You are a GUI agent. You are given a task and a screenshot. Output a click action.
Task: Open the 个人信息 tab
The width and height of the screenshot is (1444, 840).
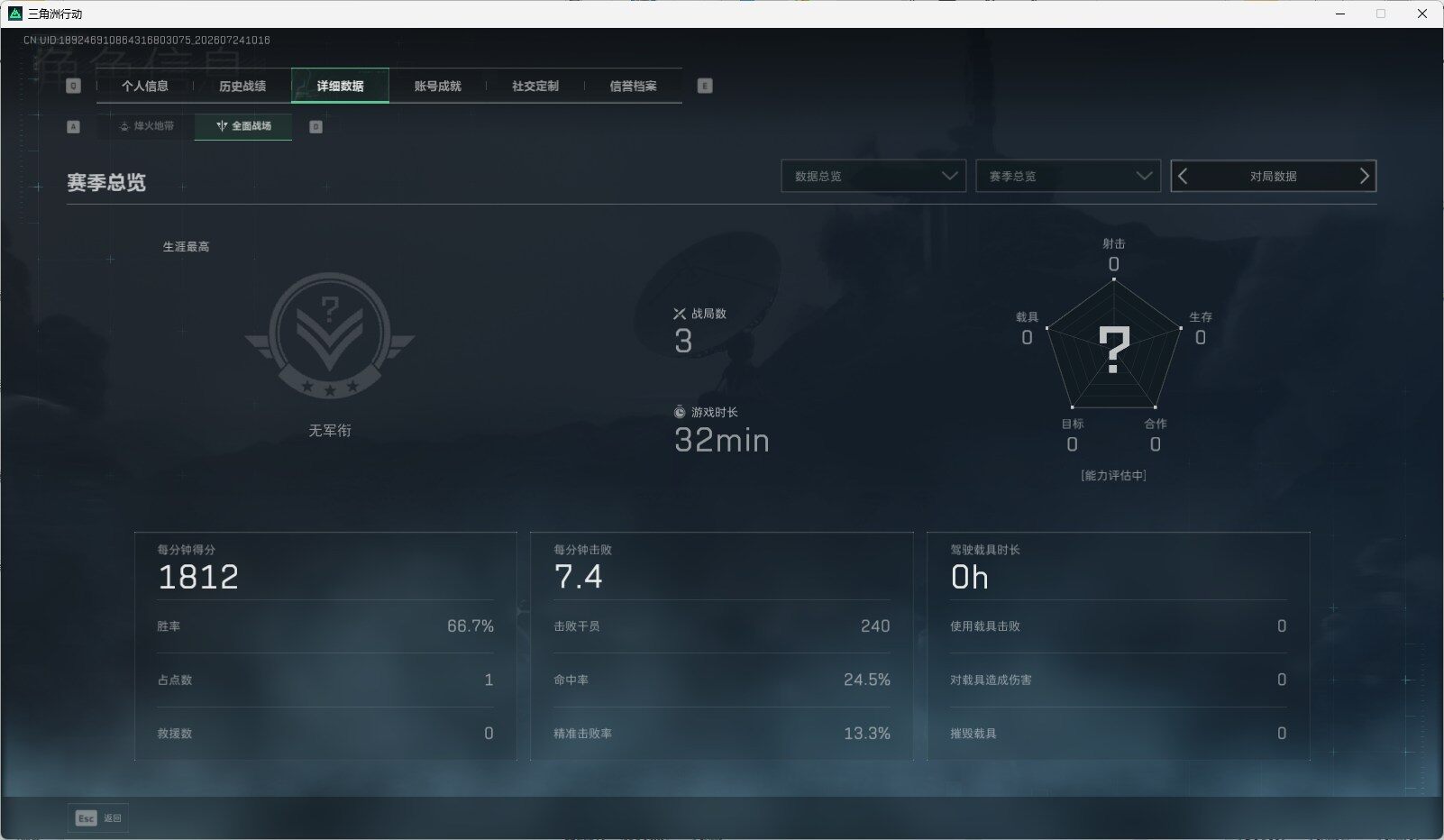(145, 86)
